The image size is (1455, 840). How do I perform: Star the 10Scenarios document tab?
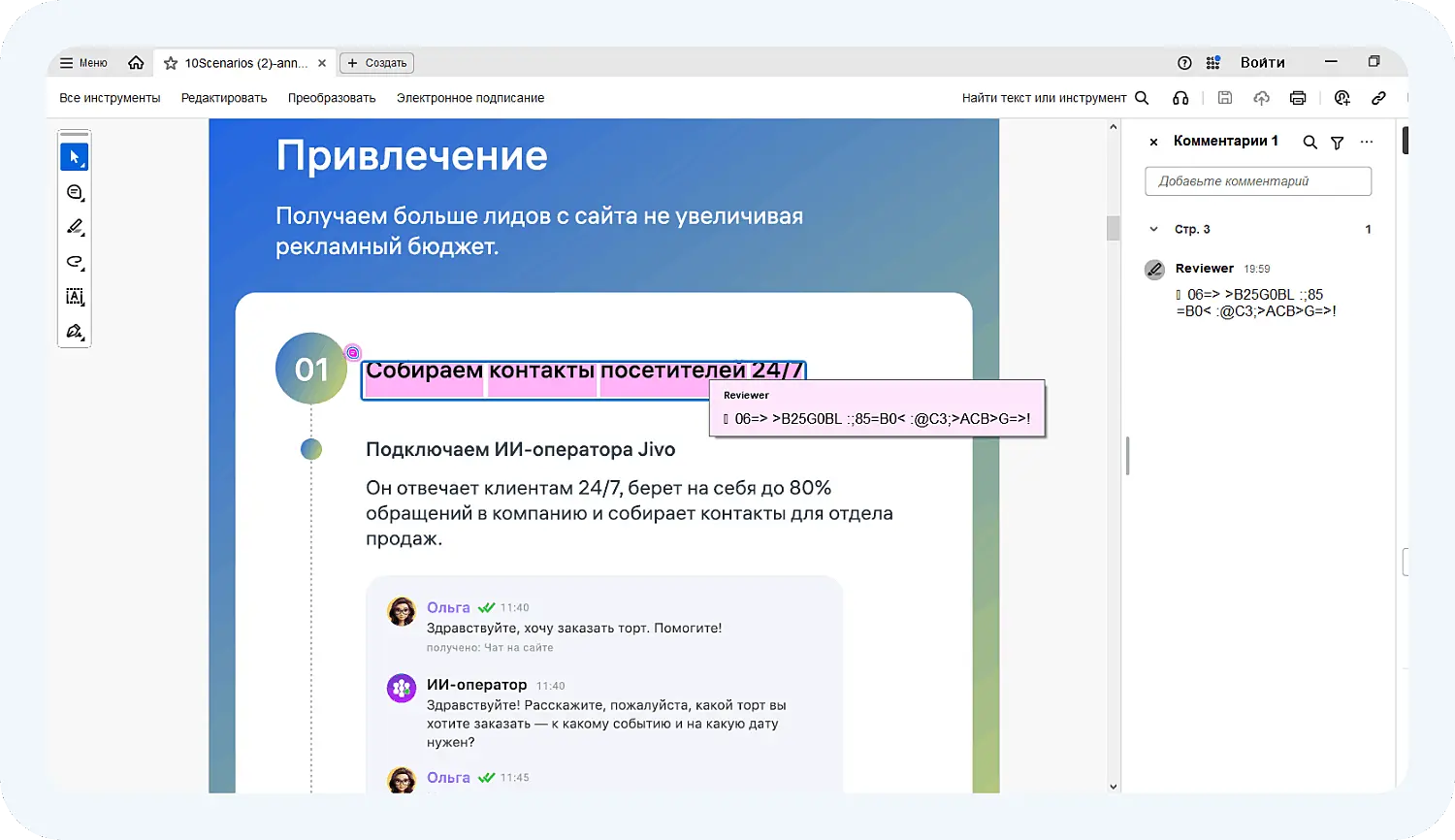click(171, 63)
